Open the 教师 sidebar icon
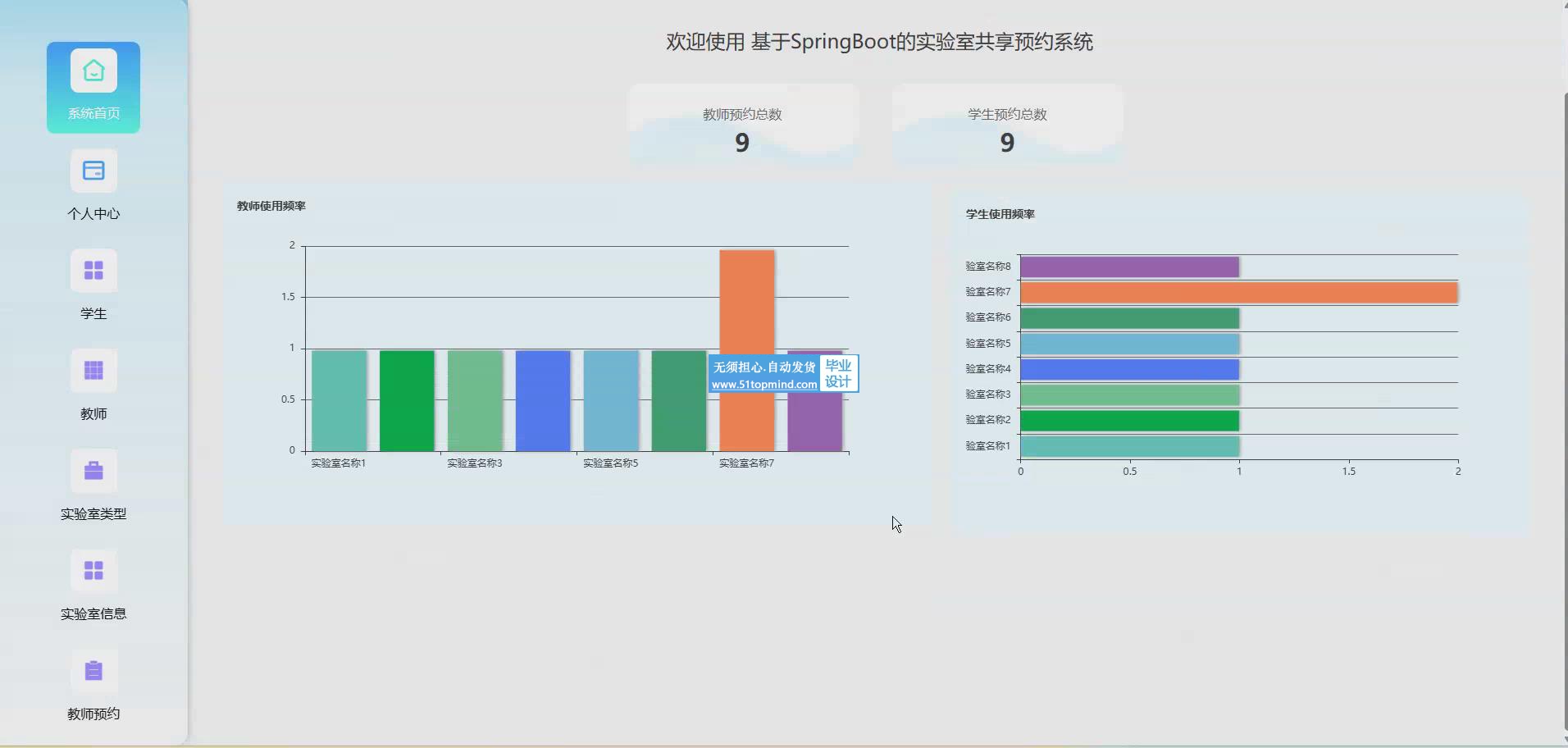The width and height of the screenshot is (1568, 748). 93,372
